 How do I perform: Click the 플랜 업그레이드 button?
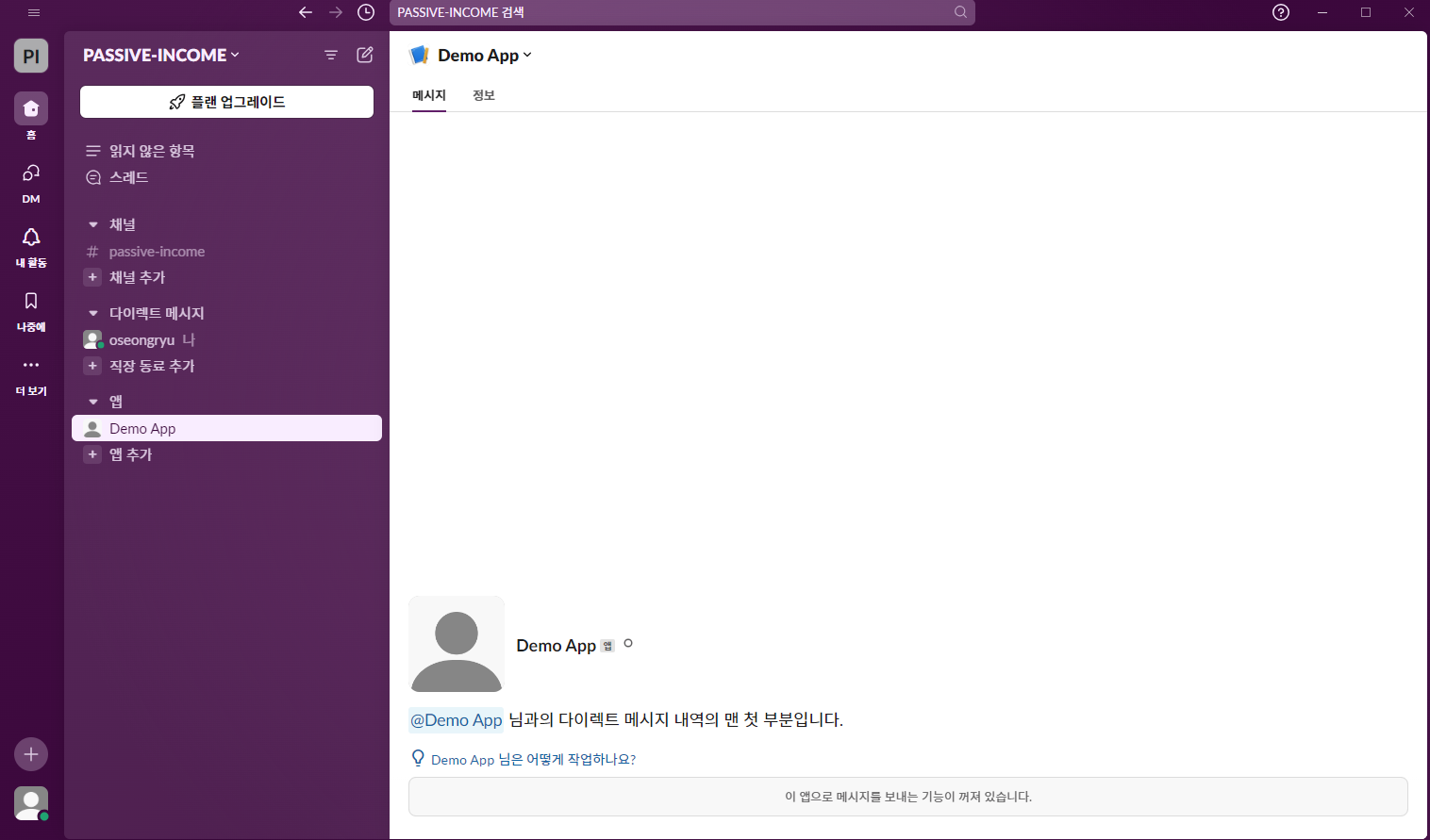coord(226,102)
